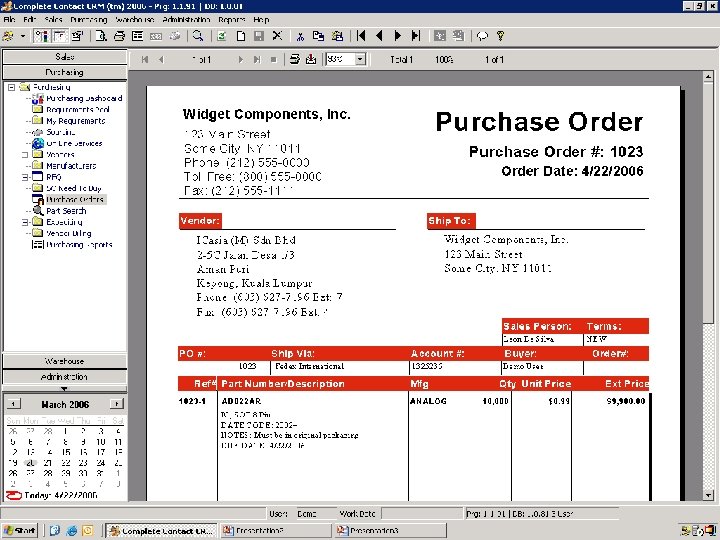Select Purchasing Dashboard in tree
The height and width of the screenshot is (540, 720).
[x=84, y=98]
